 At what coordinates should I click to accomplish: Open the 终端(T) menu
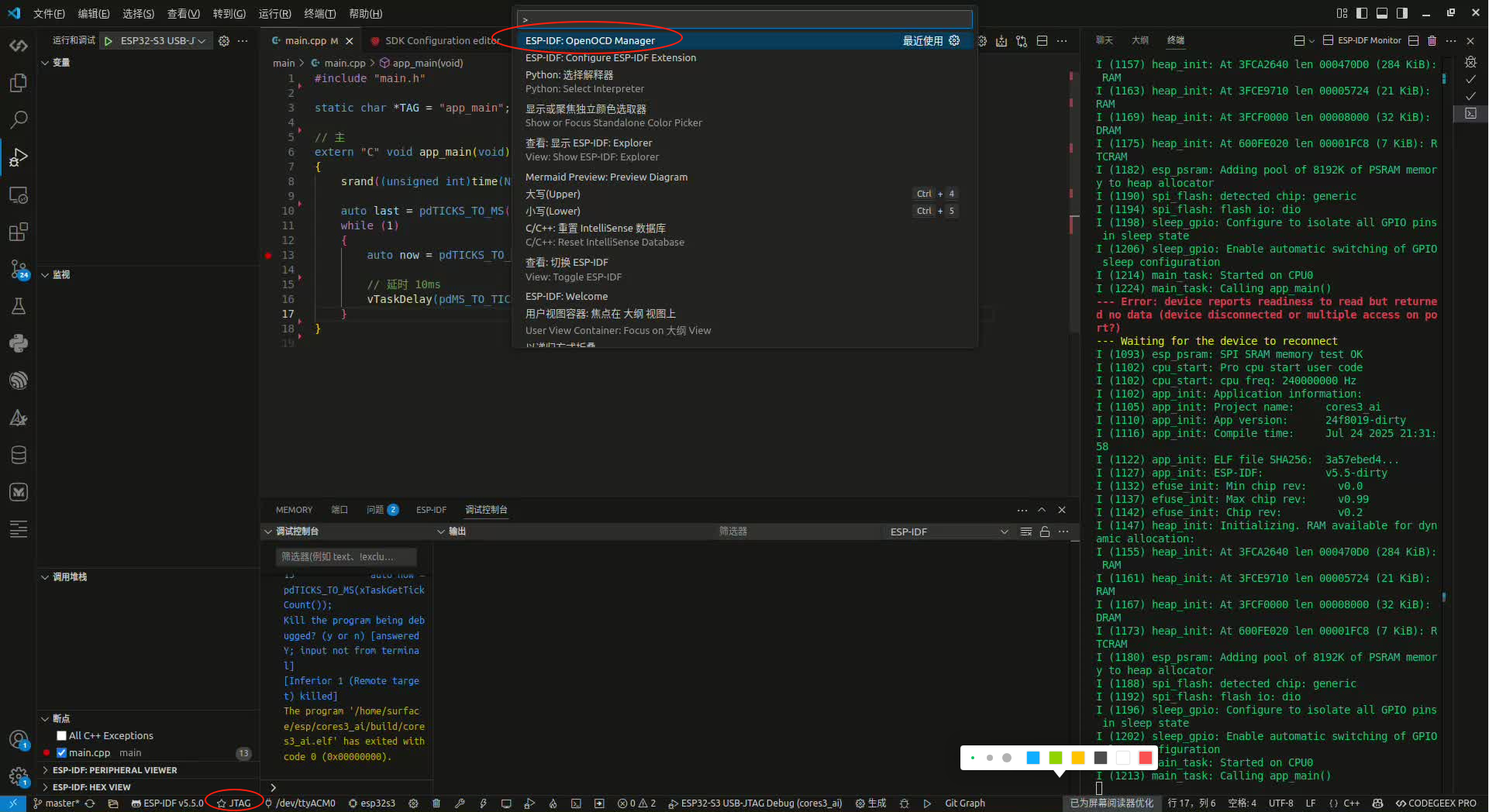[319, 13]
